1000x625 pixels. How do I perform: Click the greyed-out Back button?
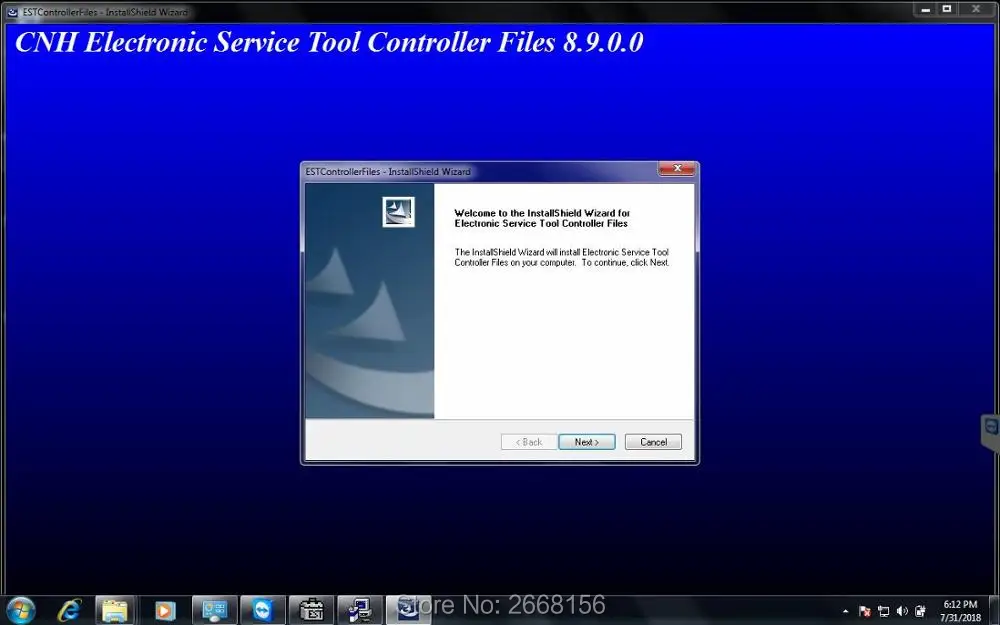coord(529,442)
